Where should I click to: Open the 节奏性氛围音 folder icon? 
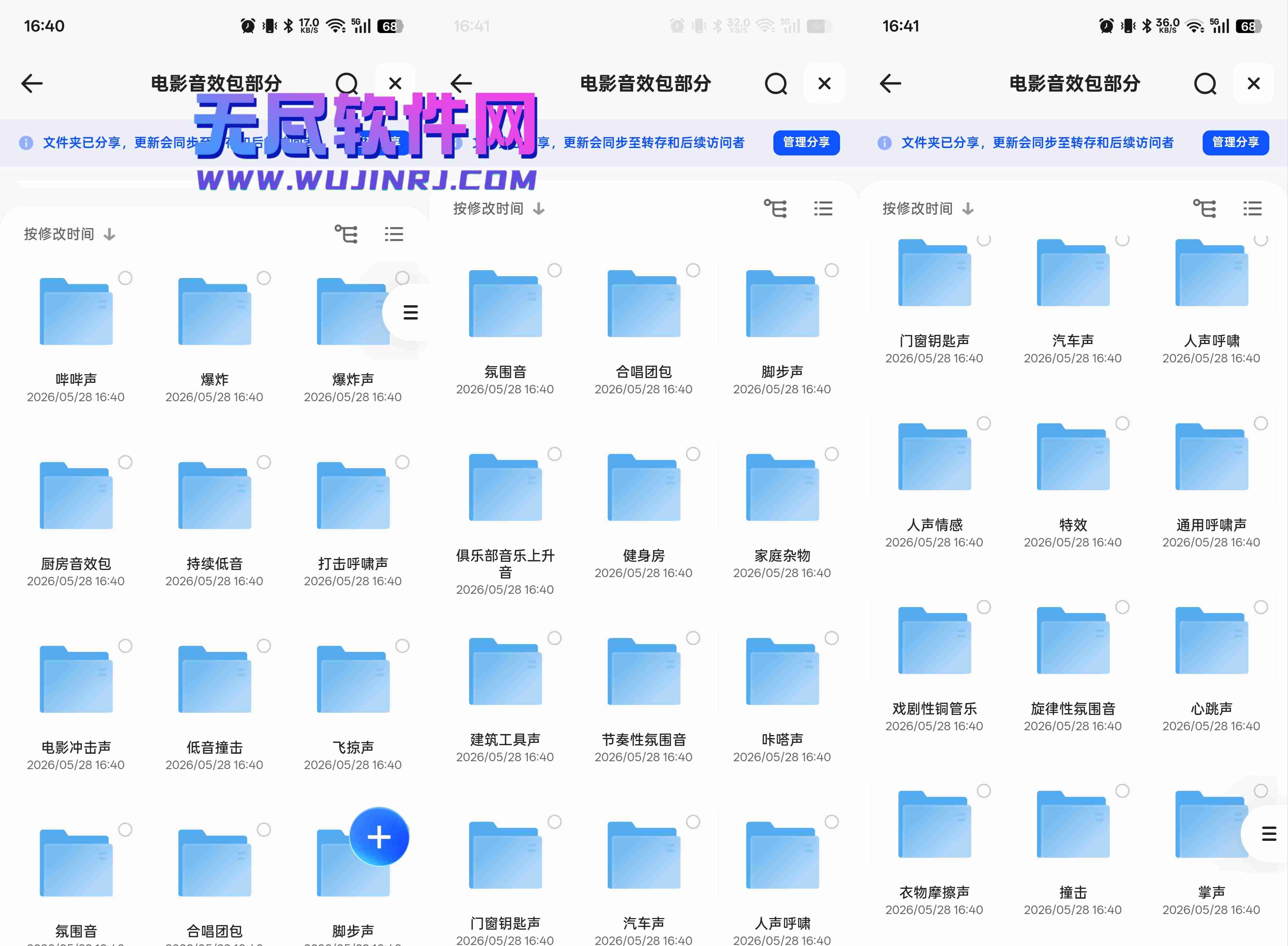point(644,671)
